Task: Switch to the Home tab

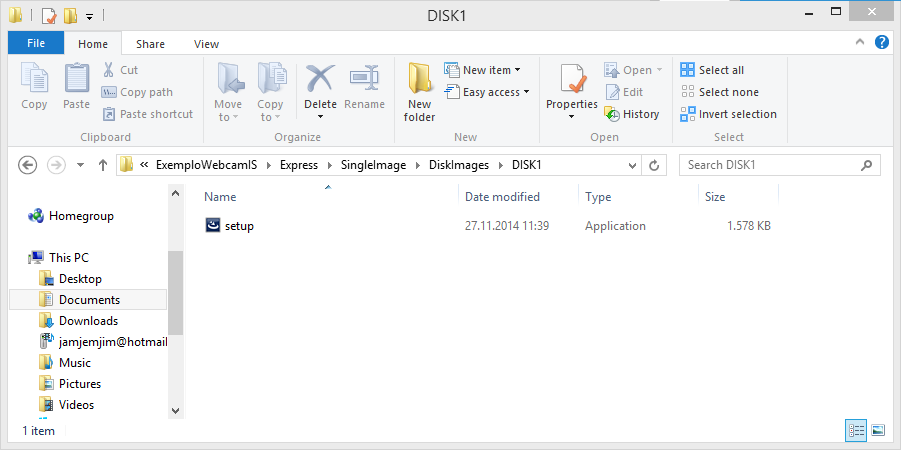Action: click(x=93, y=44)
